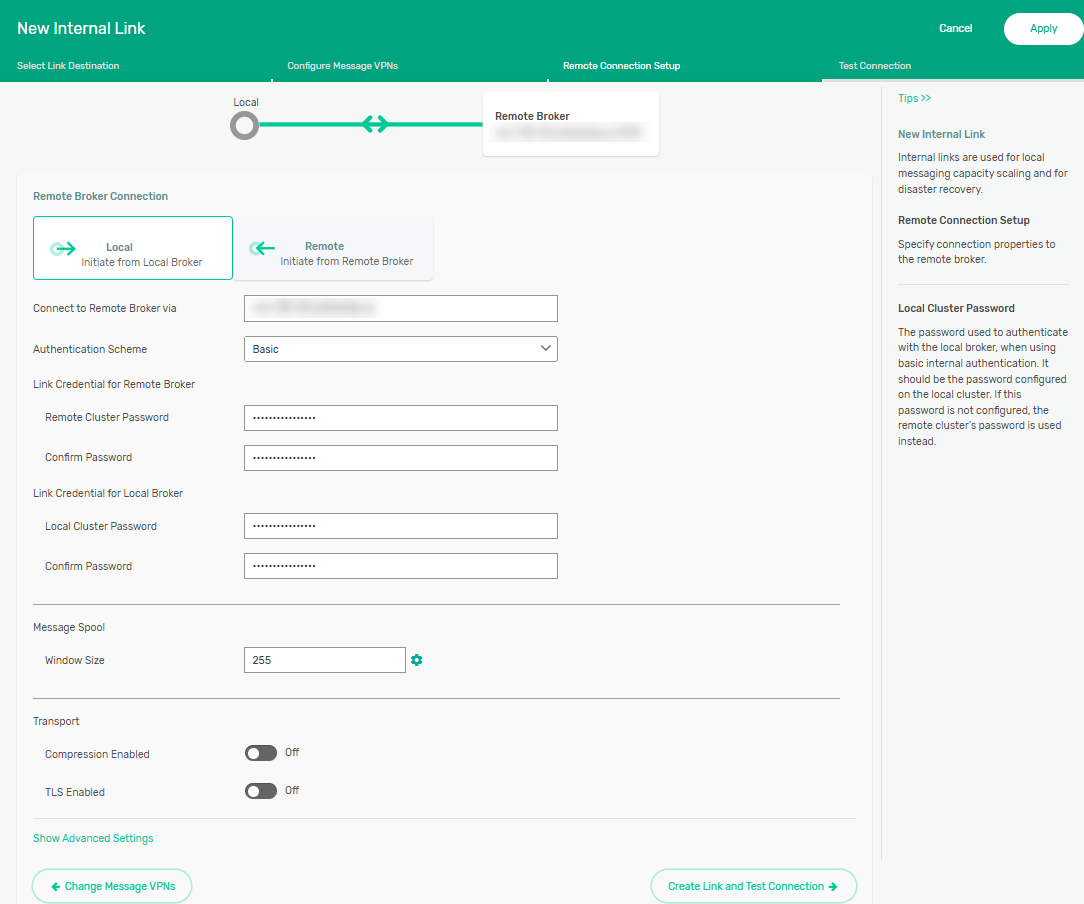Focus the Window Size input field

pyautogui.click(x=324, y=660)
